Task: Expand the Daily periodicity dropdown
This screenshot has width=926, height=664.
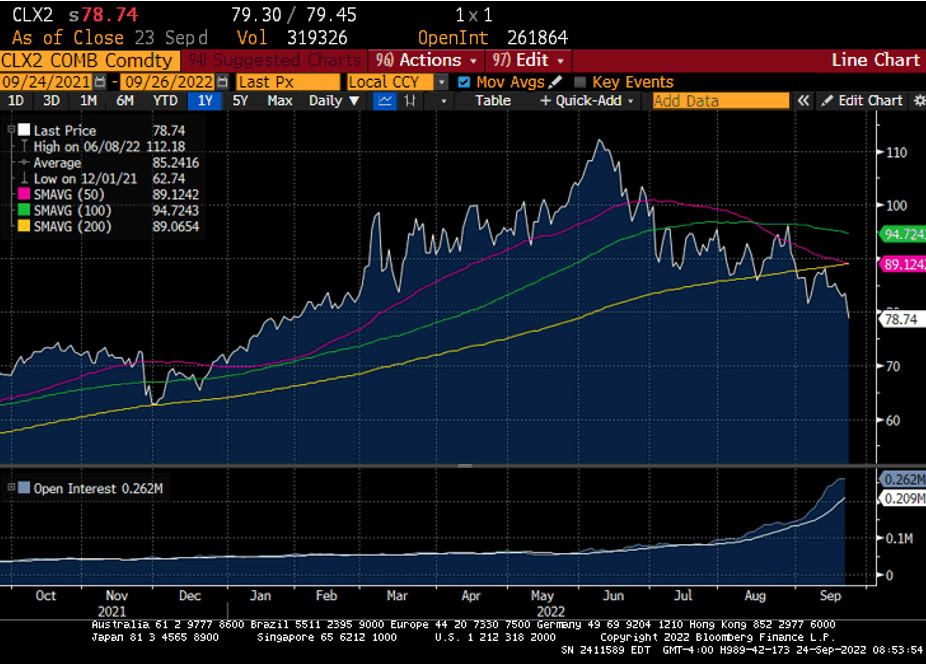Action: click(331, 101)
